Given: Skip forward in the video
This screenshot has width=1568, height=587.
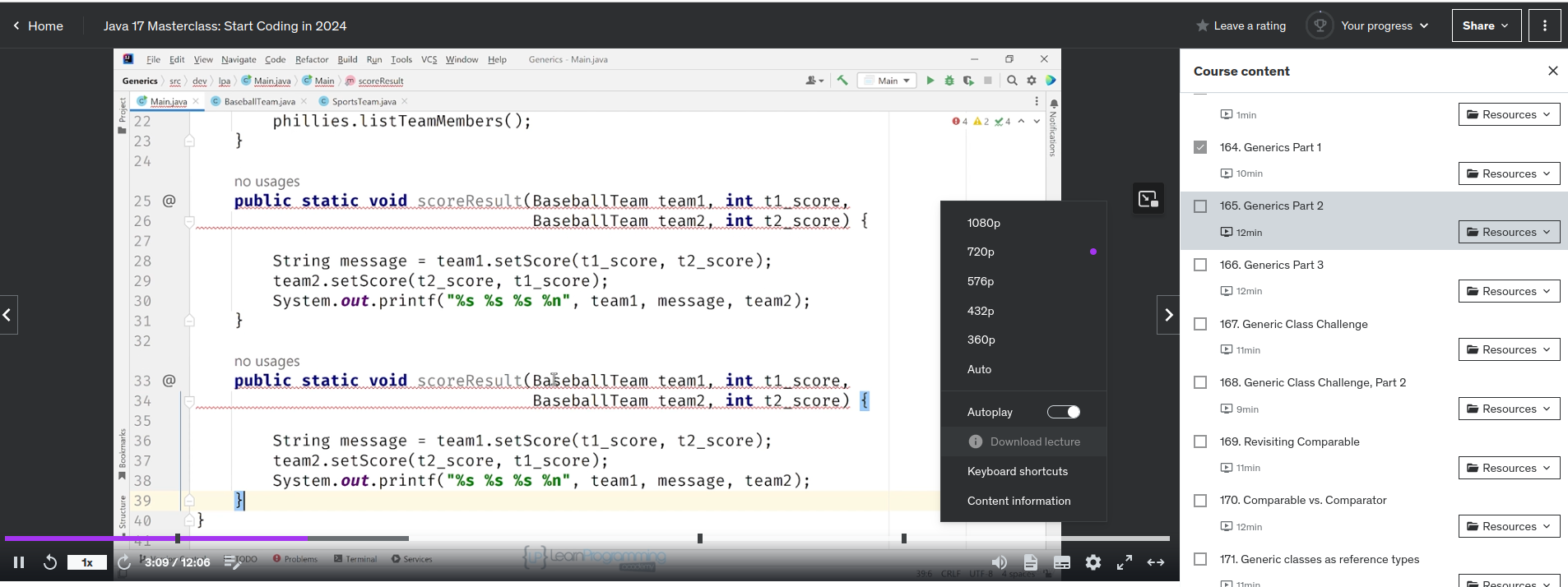Looking at the screenshot, I should point(124,562).
